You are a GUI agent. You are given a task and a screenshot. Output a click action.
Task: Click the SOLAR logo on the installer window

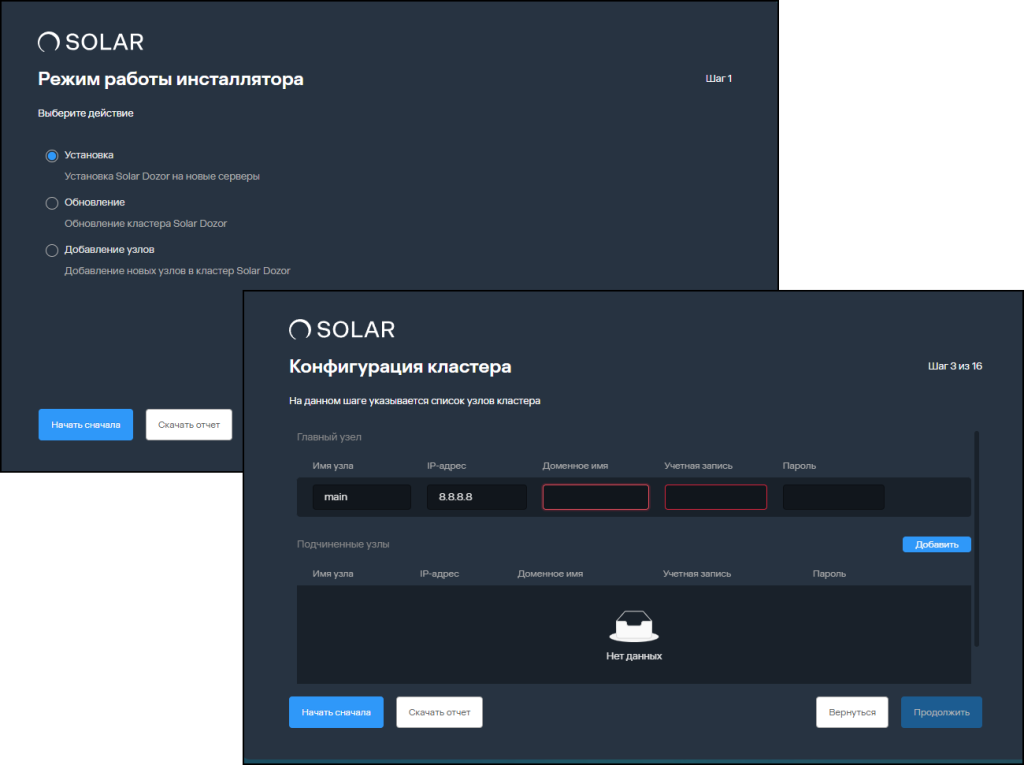tap(90, 42)
